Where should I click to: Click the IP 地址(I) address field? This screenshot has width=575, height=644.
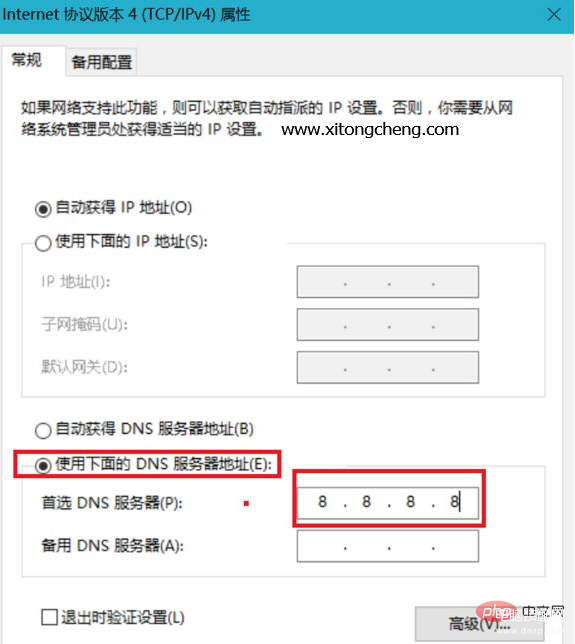(x=388, y=282)
